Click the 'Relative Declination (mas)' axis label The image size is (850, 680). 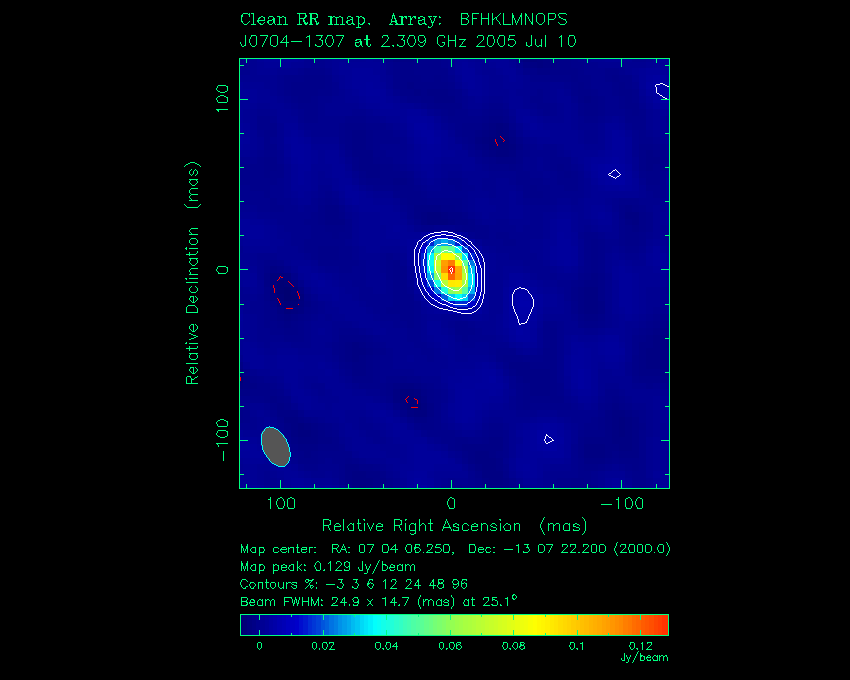point(193,273)
